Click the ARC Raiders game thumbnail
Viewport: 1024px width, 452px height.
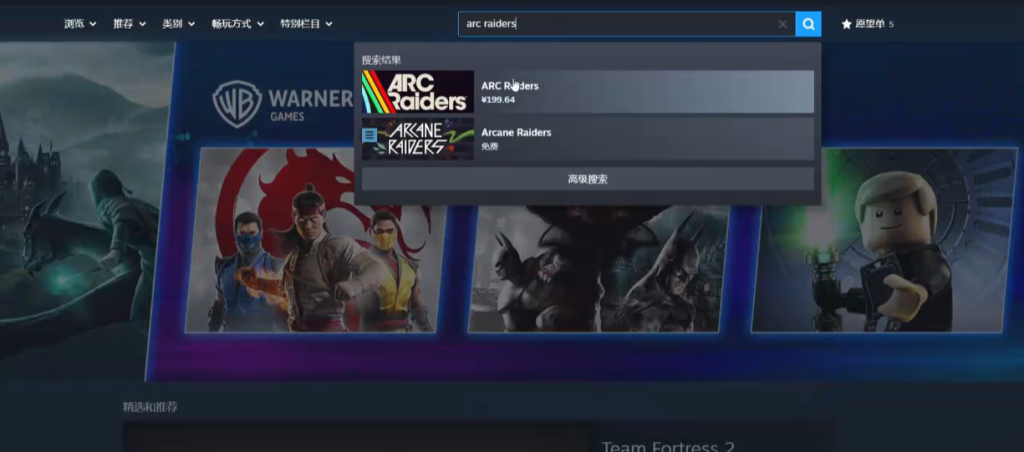[417, 92]
